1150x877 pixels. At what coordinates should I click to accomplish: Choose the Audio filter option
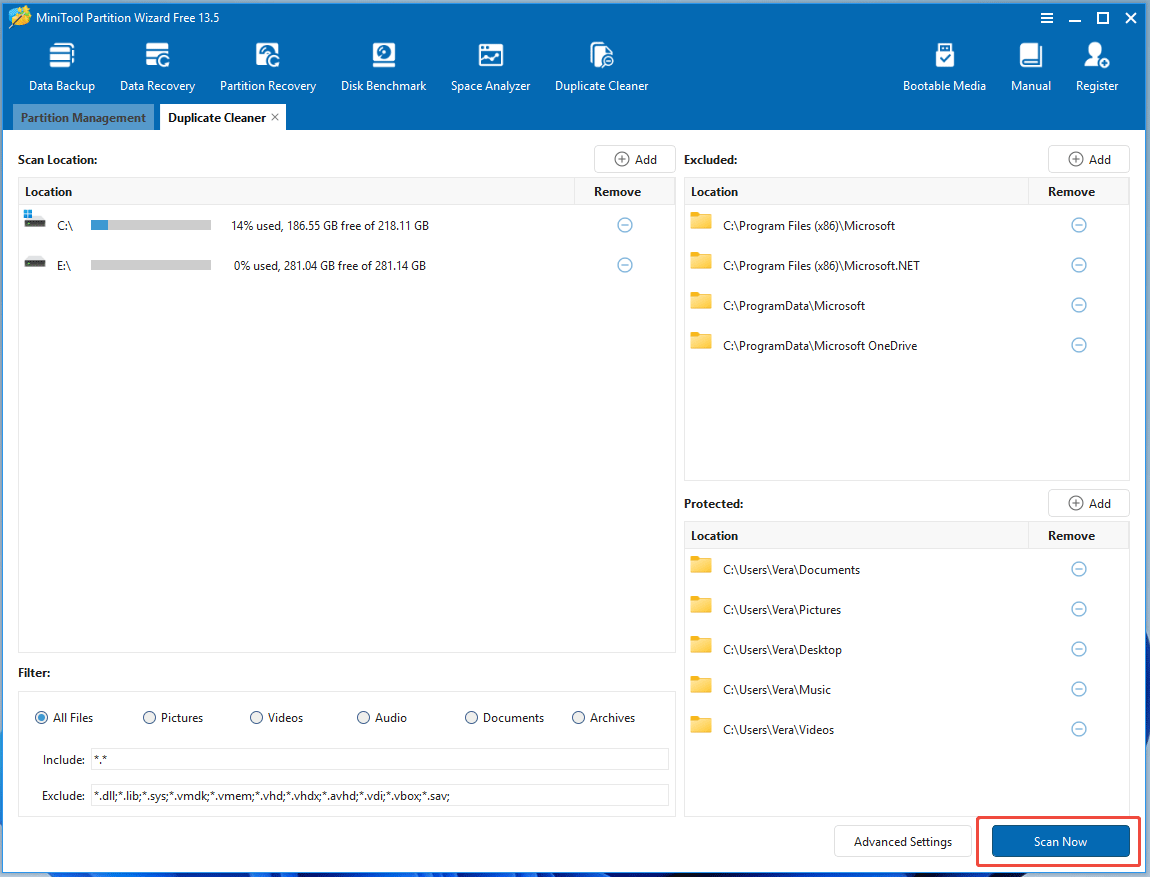[363, 717]
